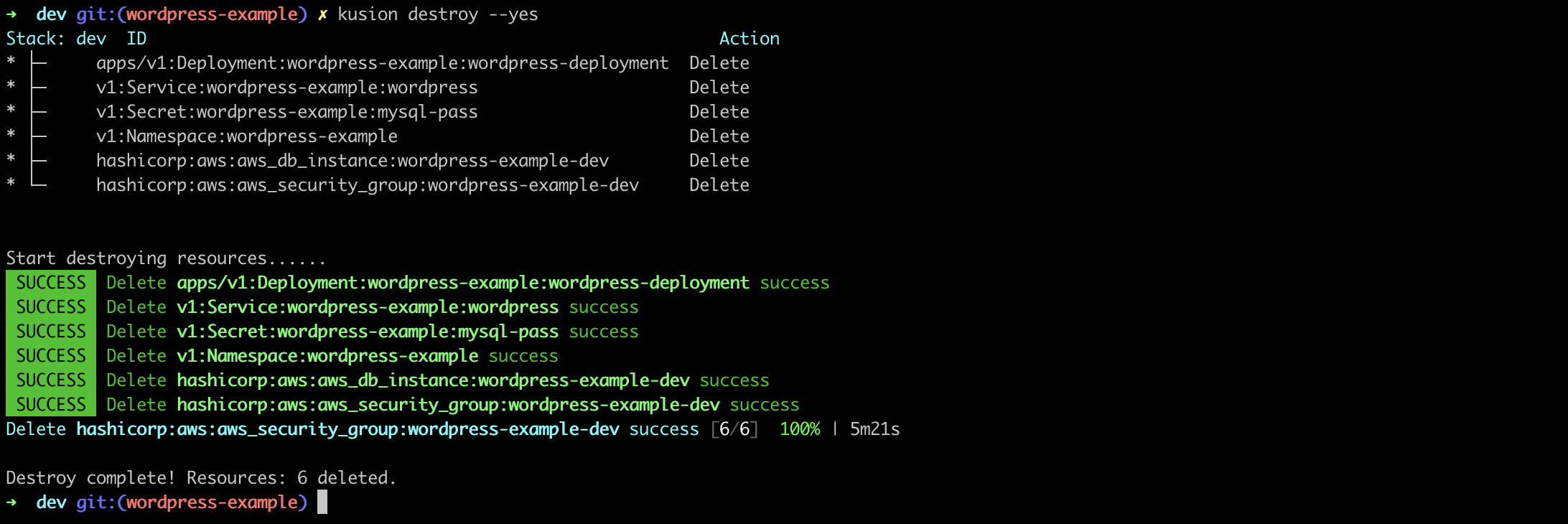Screen dimensions: 1568x524
Task: Click the tree branch connector beside the aws_db_instance row
Action: click(x=39, y=160)
